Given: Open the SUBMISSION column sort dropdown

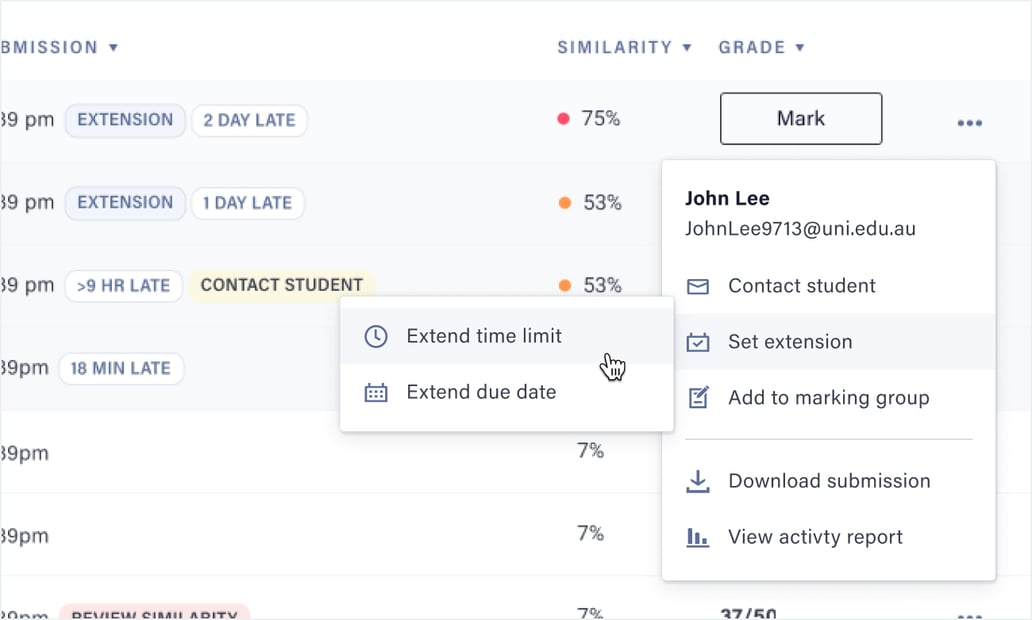Looking at the screenshot, I should tap(113, 47).
